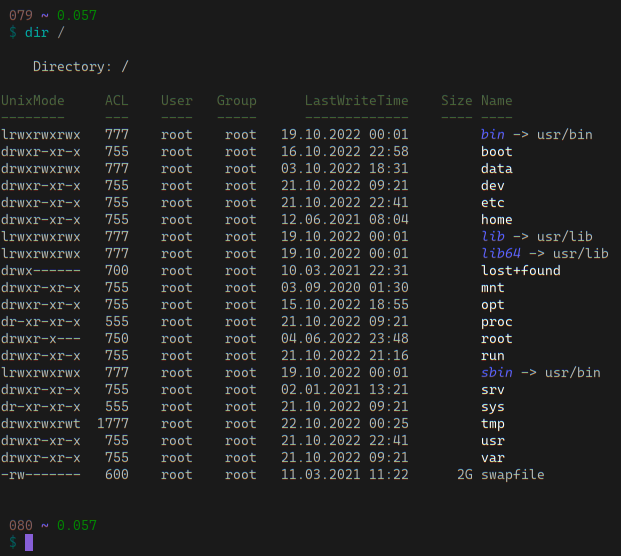Click the 'proc' directory name

pos(497,322)
